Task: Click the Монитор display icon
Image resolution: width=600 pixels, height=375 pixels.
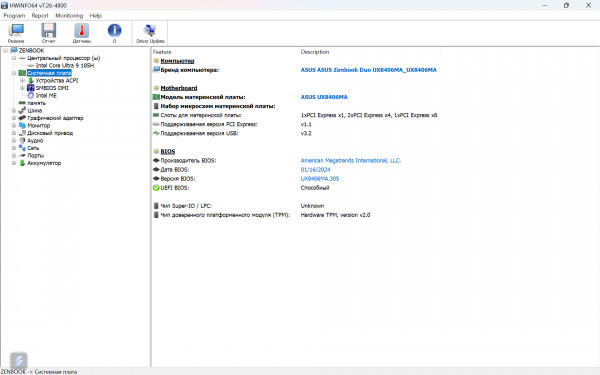Action: pyautogui.click(x=22, y=126)
